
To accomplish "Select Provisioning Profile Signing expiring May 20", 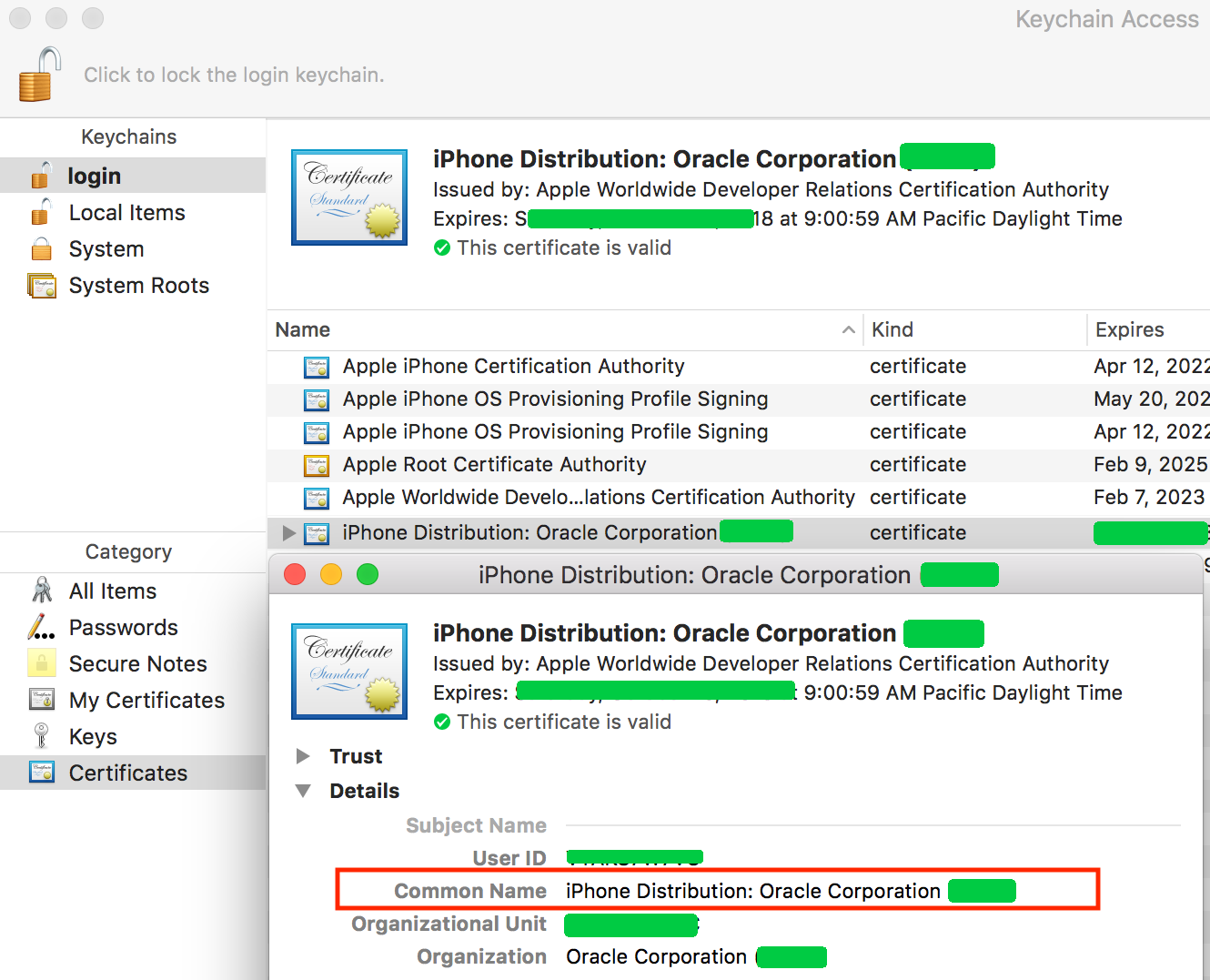I will tap(739, 399).
